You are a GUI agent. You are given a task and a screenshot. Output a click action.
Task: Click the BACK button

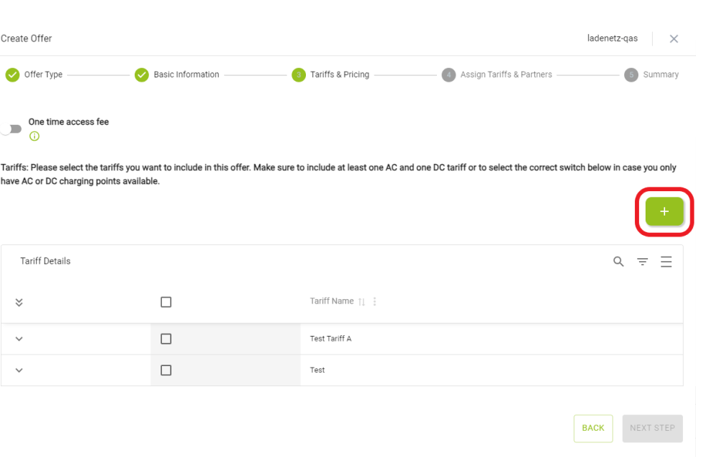point(593,428)
